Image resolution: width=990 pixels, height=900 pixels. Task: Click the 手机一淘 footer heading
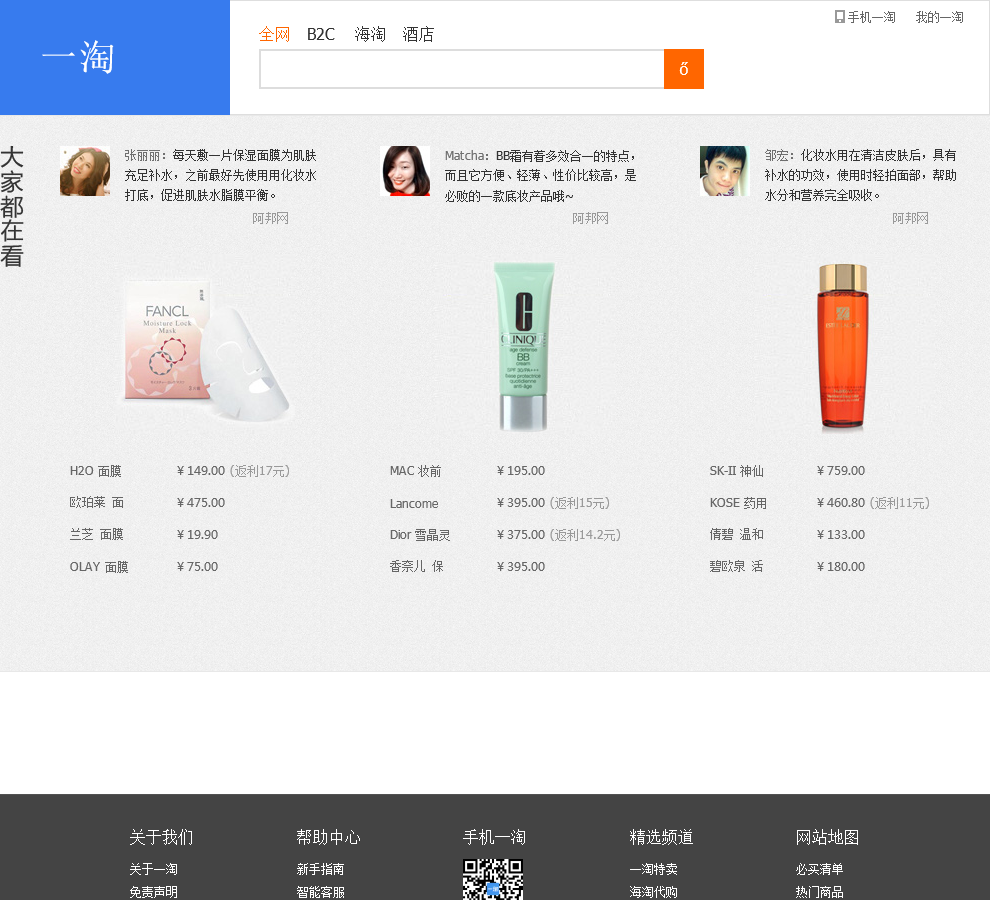click(x=494, y=837)
